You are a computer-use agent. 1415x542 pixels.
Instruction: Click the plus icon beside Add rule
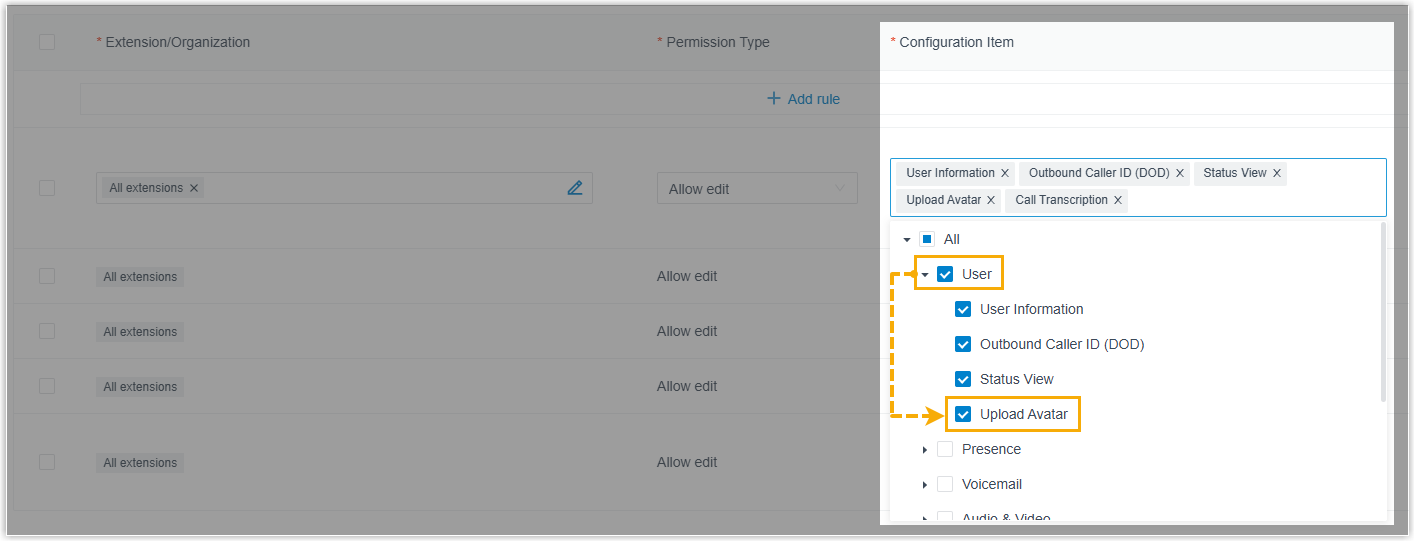(773, 99)
